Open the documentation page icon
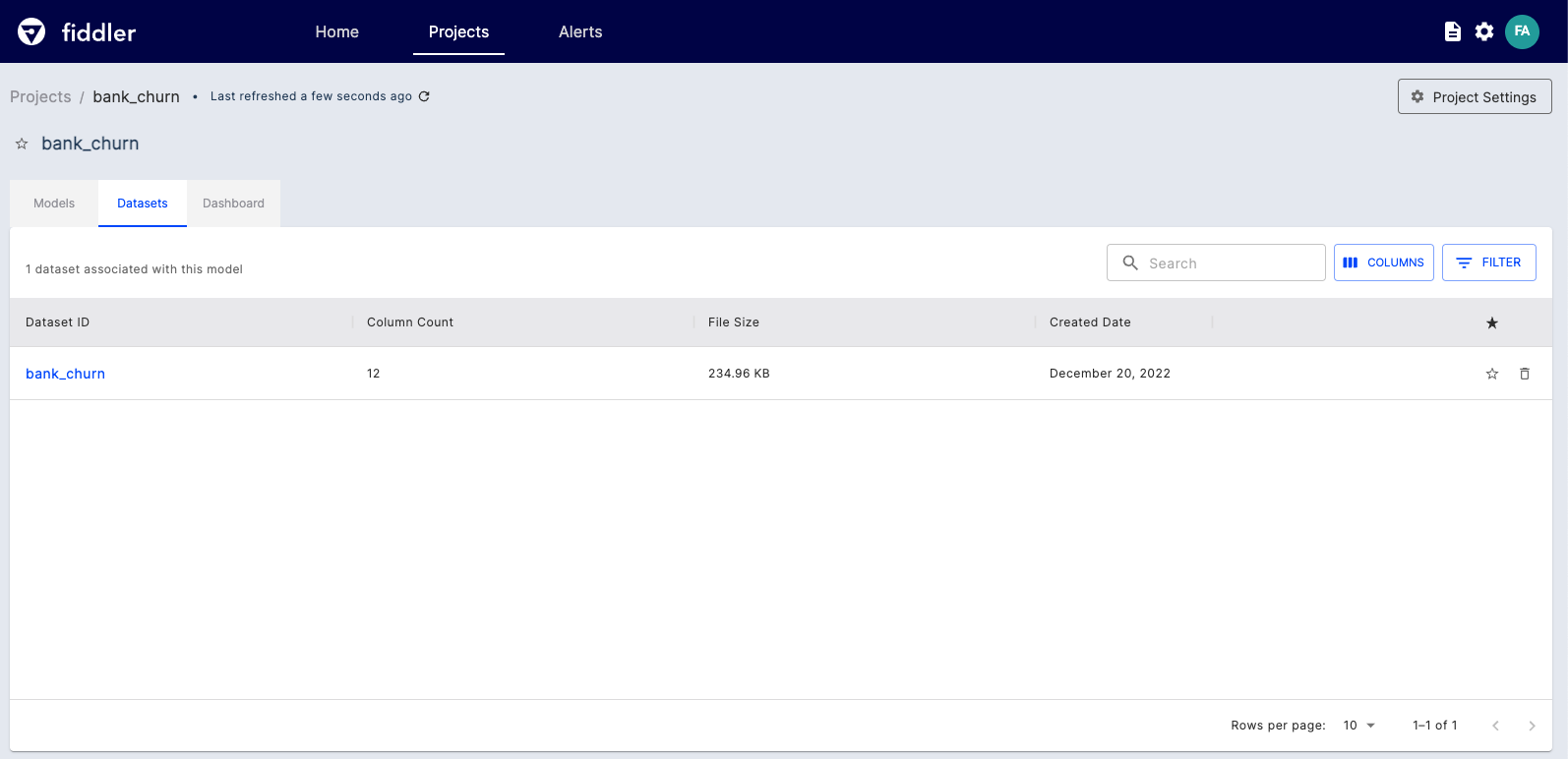Screen dimensions: 1568x759 1452,31
